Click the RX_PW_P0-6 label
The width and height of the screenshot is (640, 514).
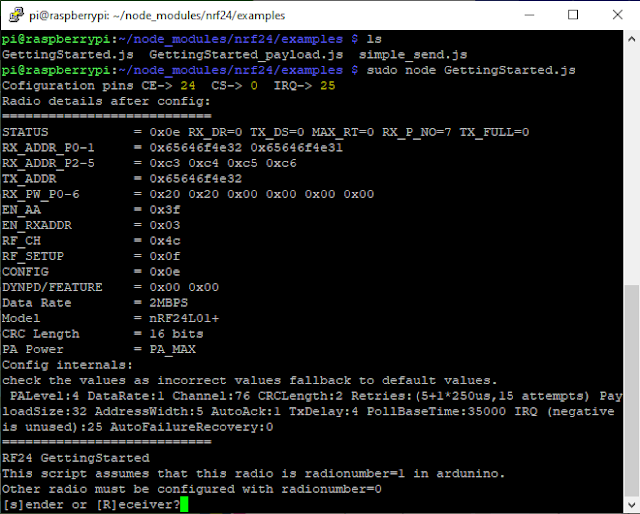(x=40, y=194)
